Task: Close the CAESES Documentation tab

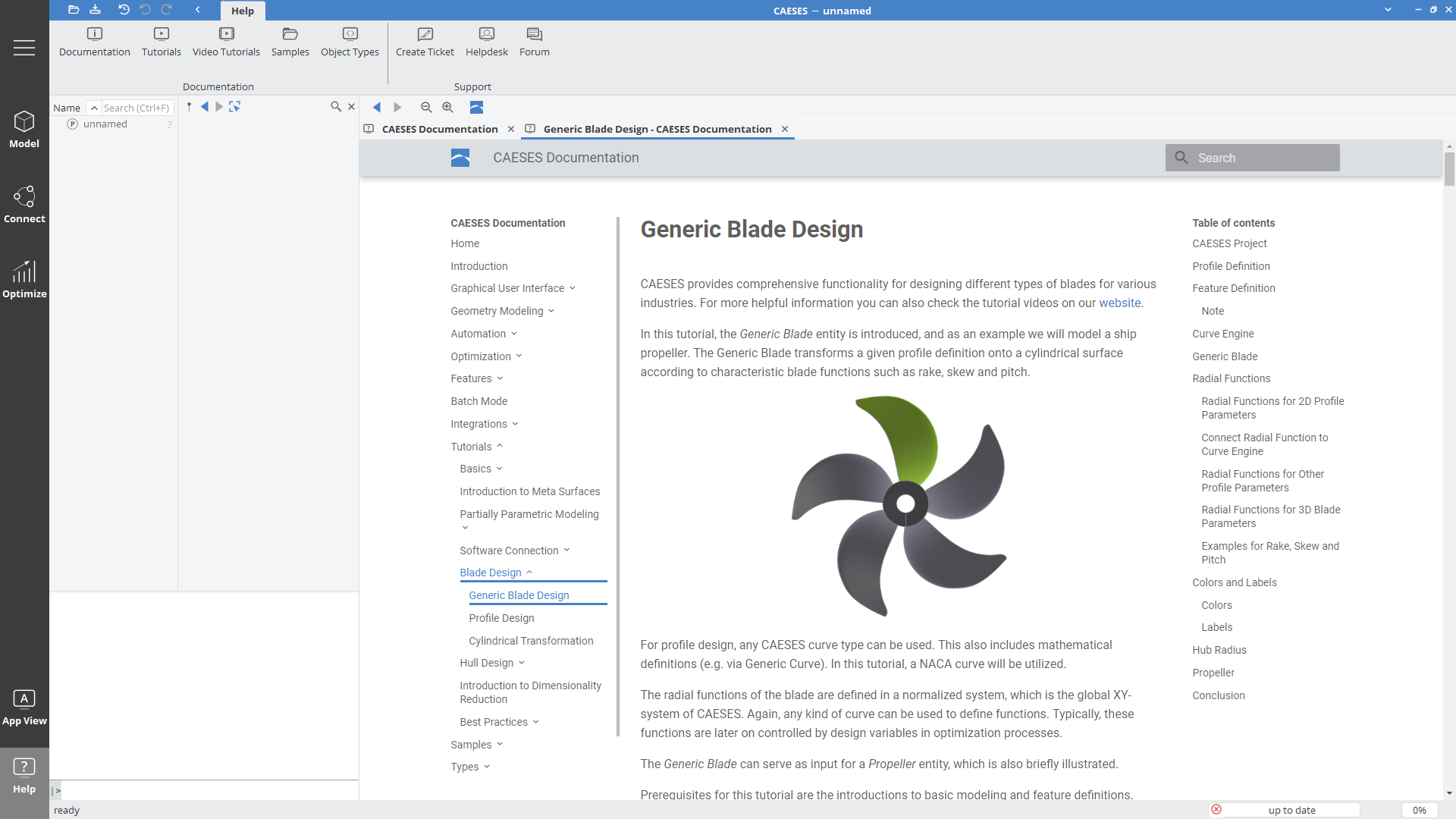Action: coord(511,129)
